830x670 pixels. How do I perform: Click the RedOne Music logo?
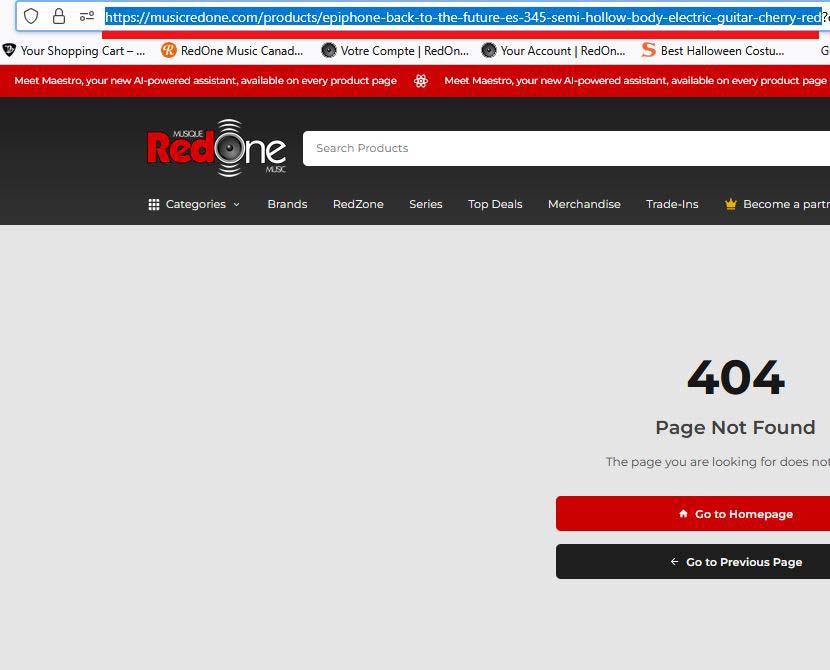coord(215,148)
